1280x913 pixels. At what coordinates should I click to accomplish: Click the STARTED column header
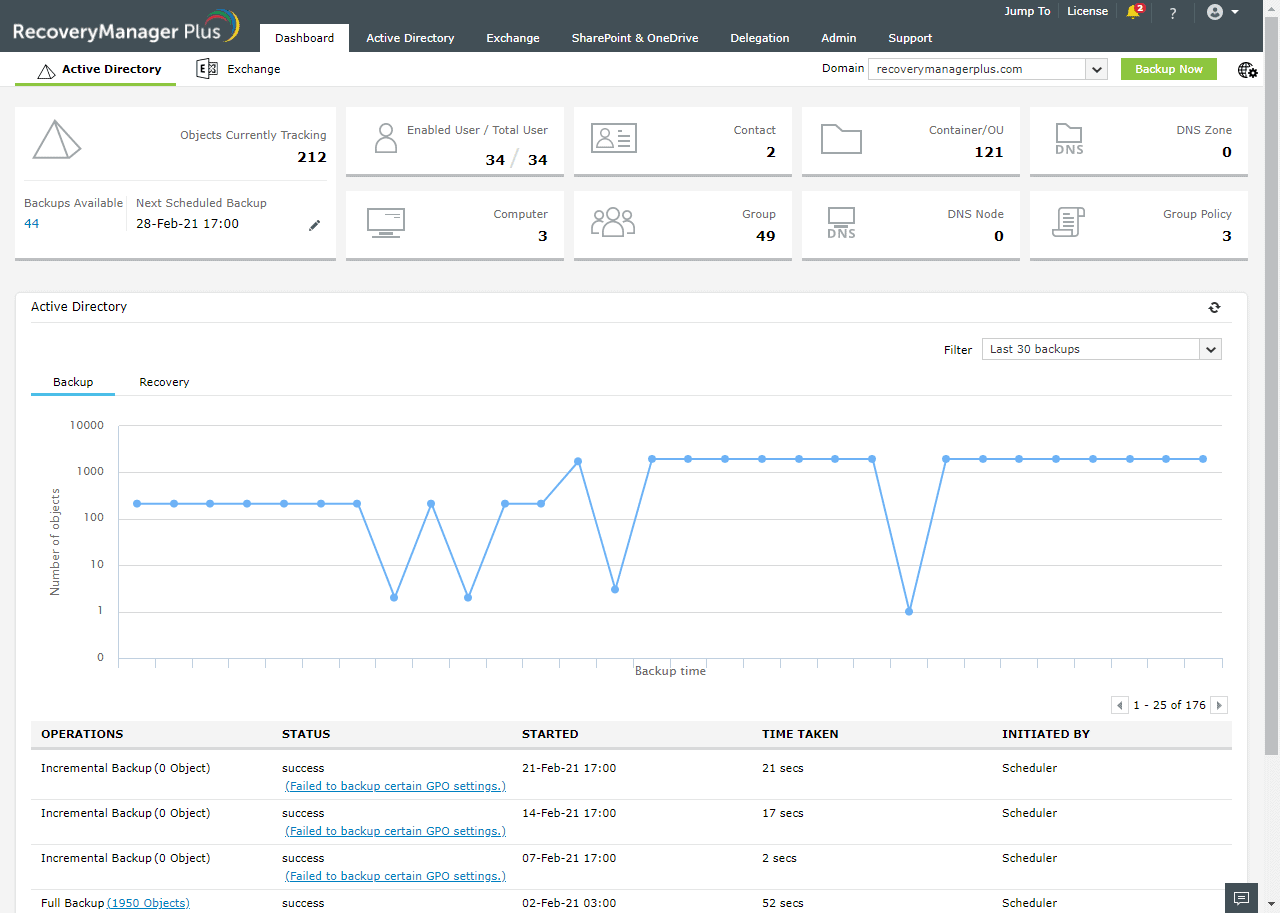(x=550, y=734)
